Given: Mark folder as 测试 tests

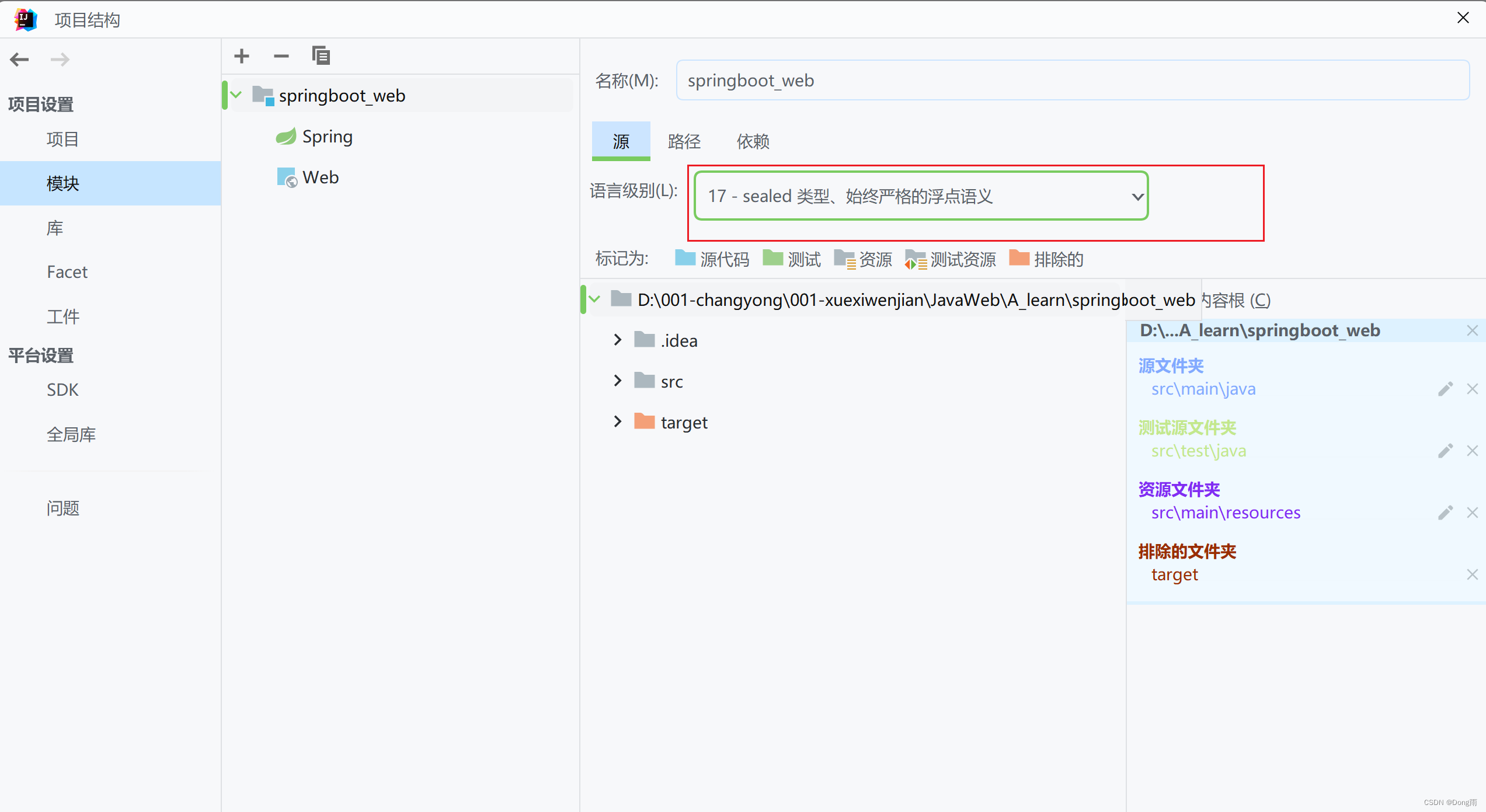Looking at the screenshot, I should click(x=792, y=259).
